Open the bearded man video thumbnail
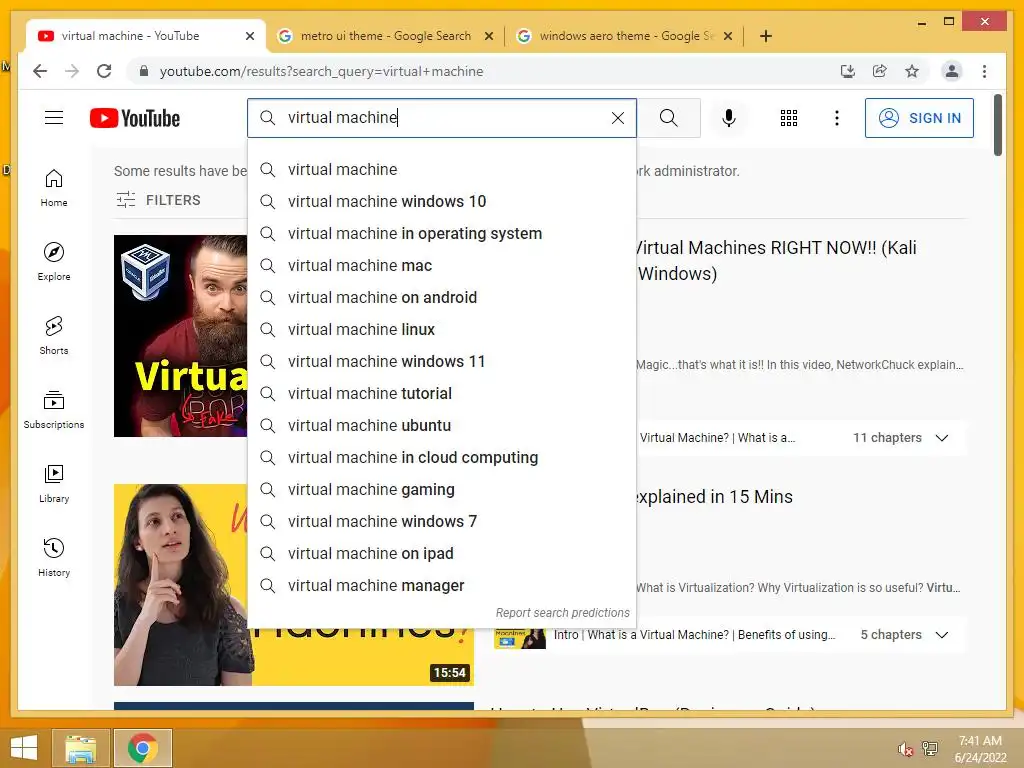1024x768 pixels. (180, 336)
